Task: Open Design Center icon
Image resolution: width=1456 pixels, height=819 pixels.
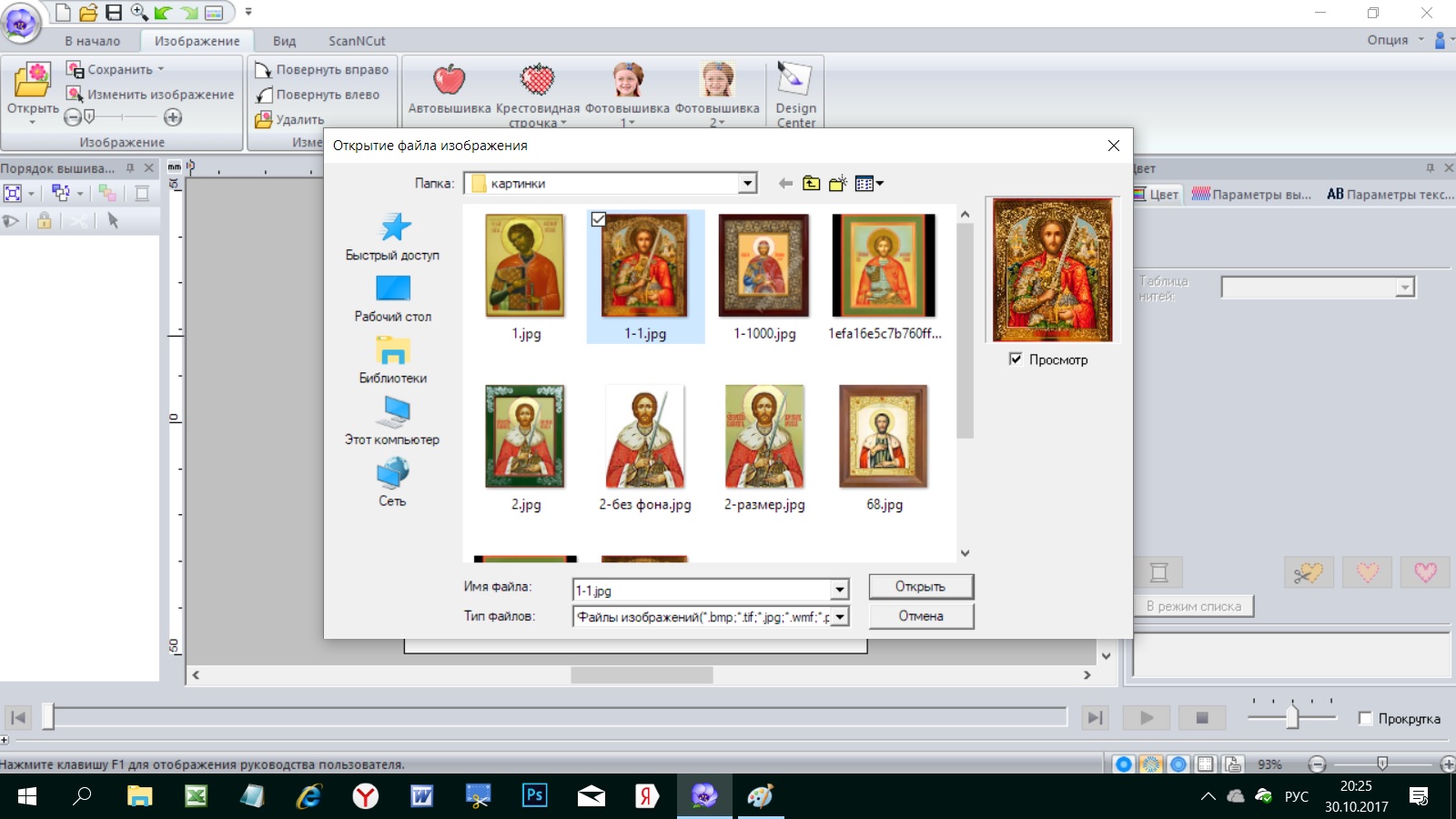Action: [x=794, y=79]
